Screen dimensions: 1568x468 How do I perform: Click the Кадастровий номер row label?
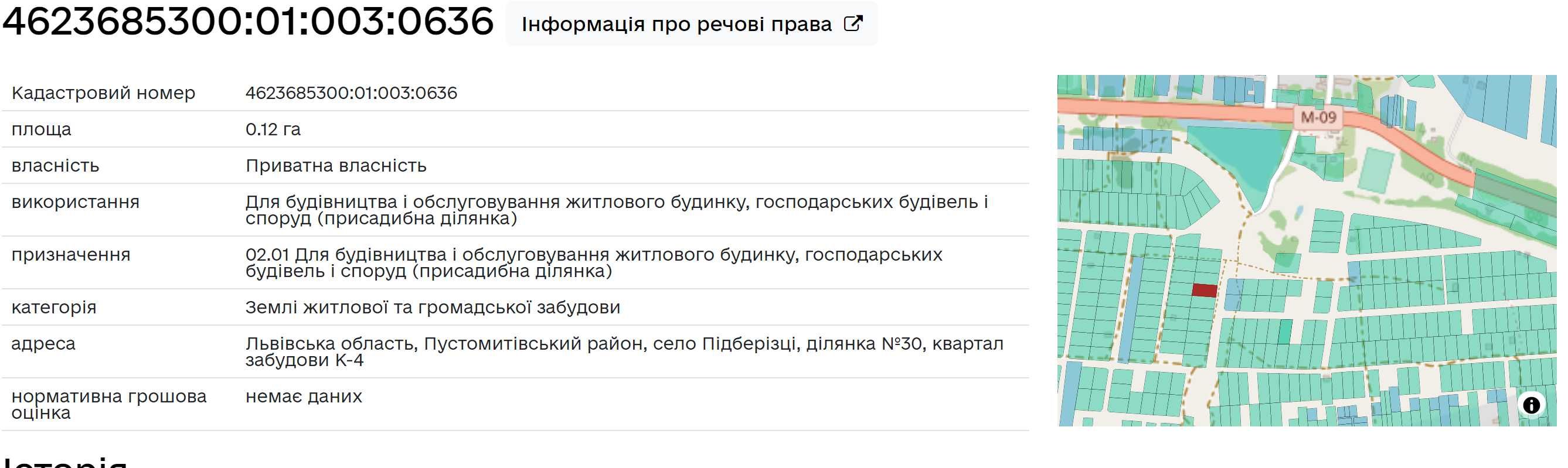click(104, 93)
